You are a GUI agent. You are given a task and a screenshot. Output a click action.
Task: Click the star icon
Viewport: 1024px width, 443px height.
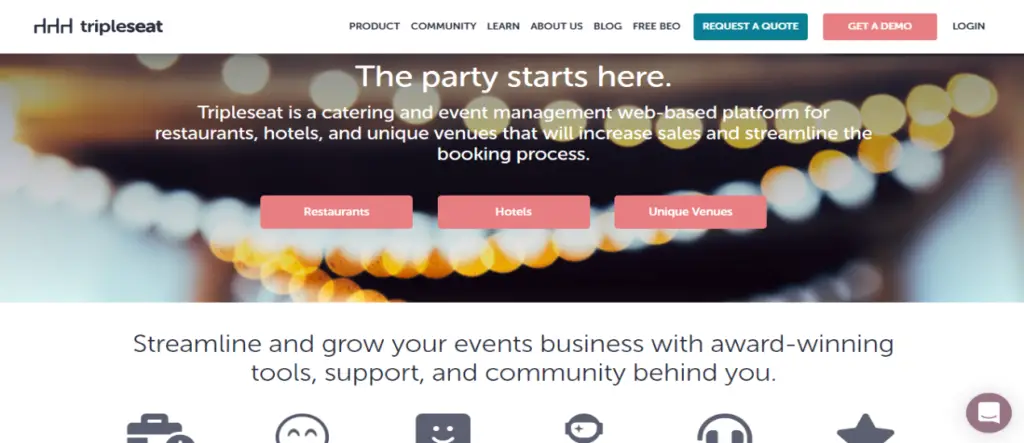point(865,429)
